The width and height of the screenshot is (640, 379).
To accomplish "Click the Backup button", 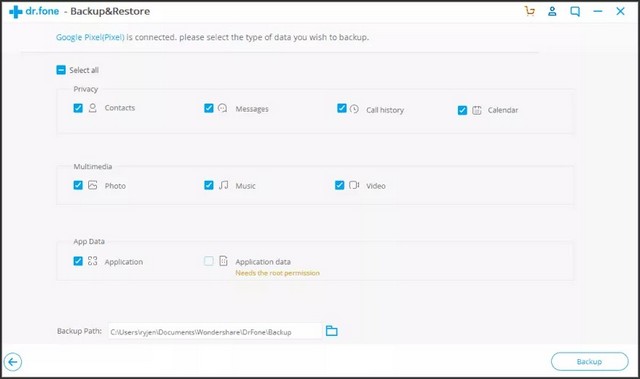I will pos(589,361).
